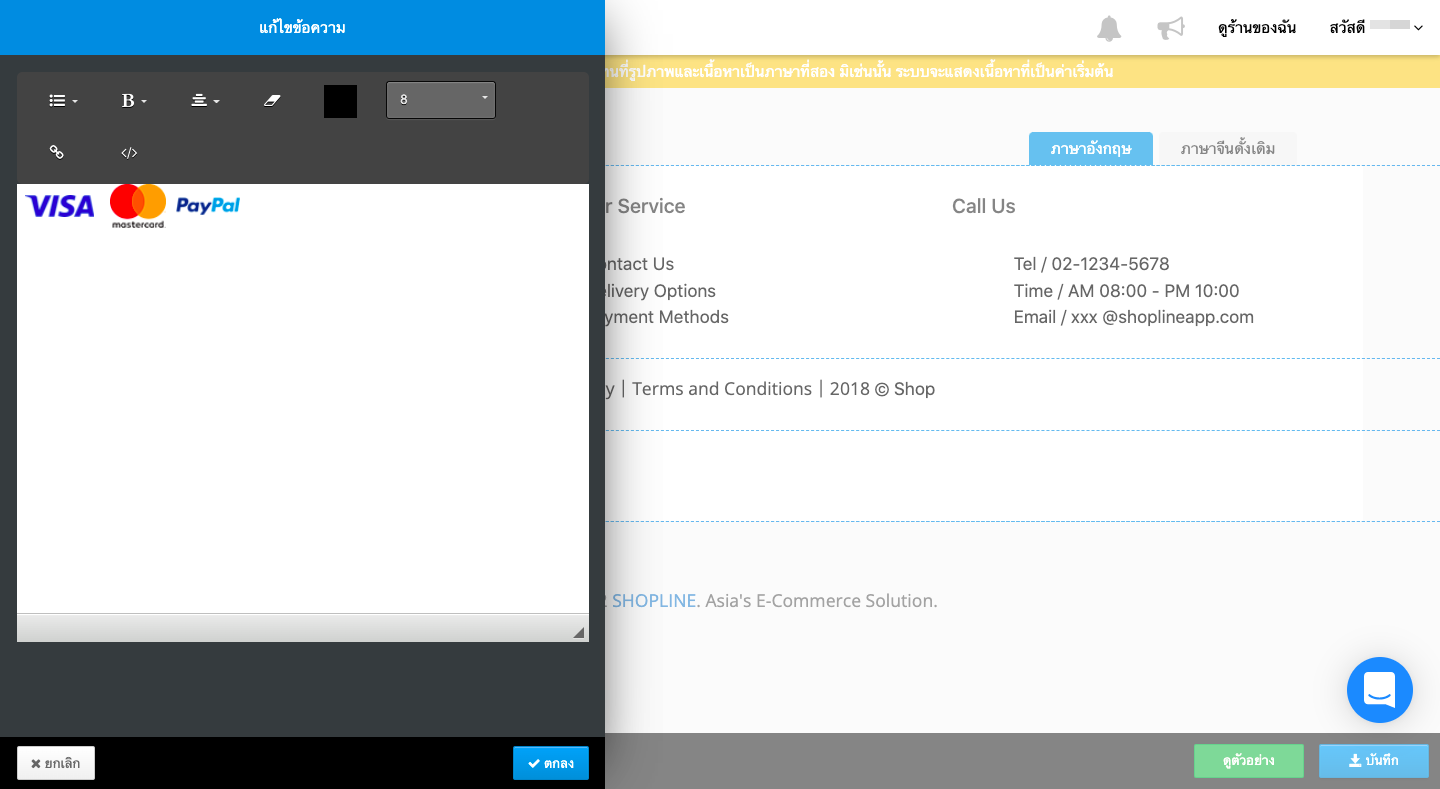Click the บันทึก save button
Screen dimensions: 1440x789
click(1374, 761)
